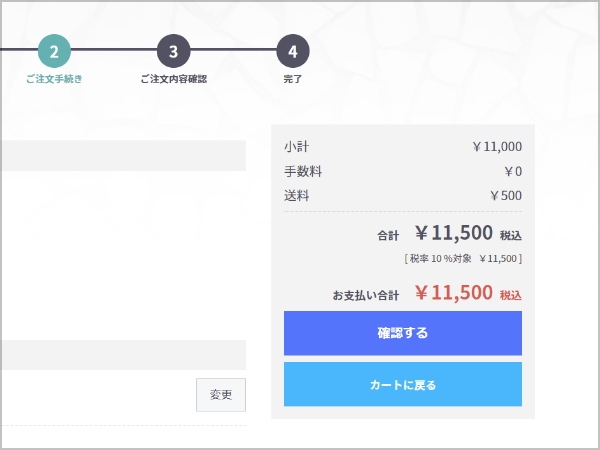Click the 小計 label

297,146
